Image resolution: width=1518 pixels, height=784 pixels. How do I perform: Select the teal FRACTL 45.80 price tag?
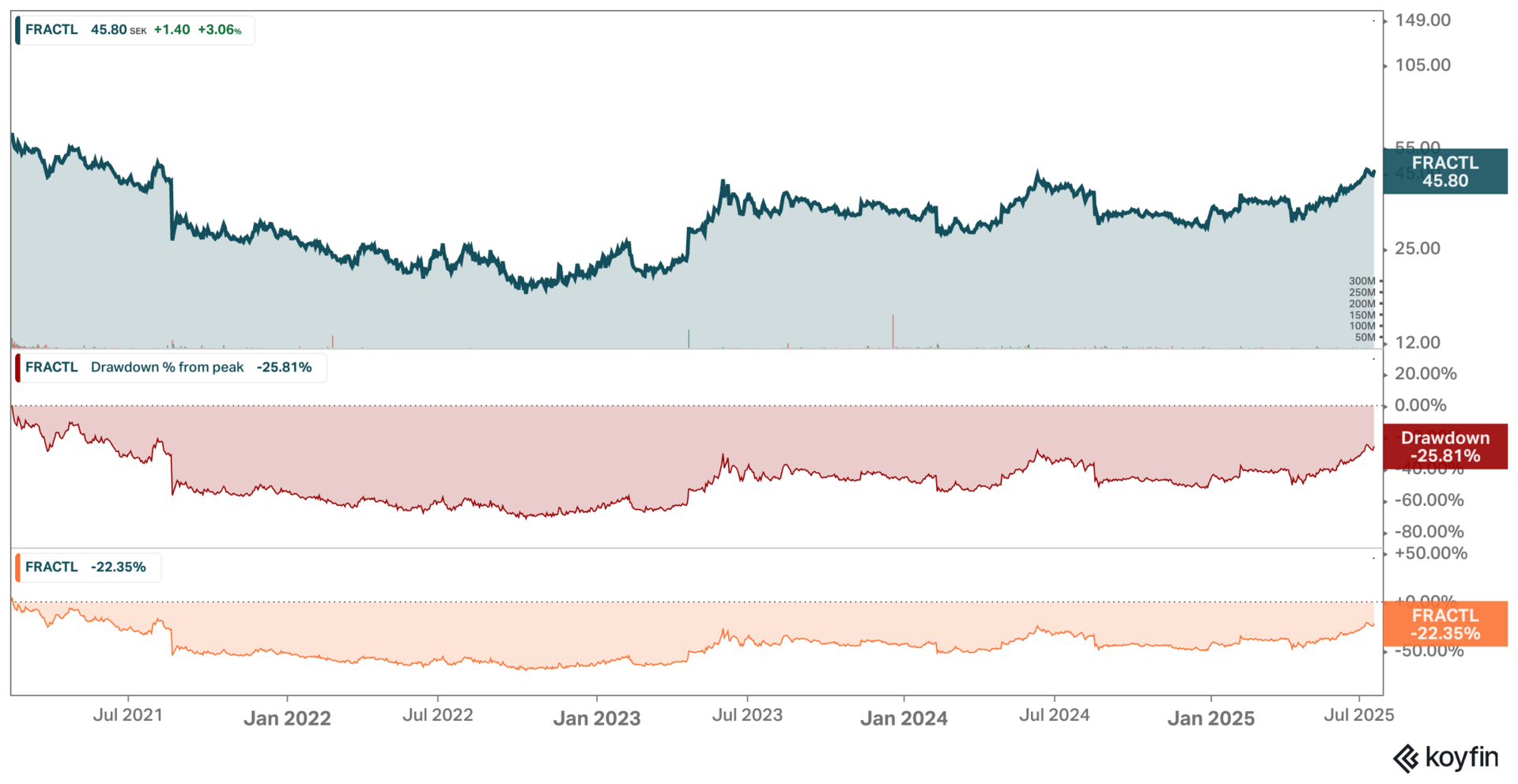[x=1445, y=171]
